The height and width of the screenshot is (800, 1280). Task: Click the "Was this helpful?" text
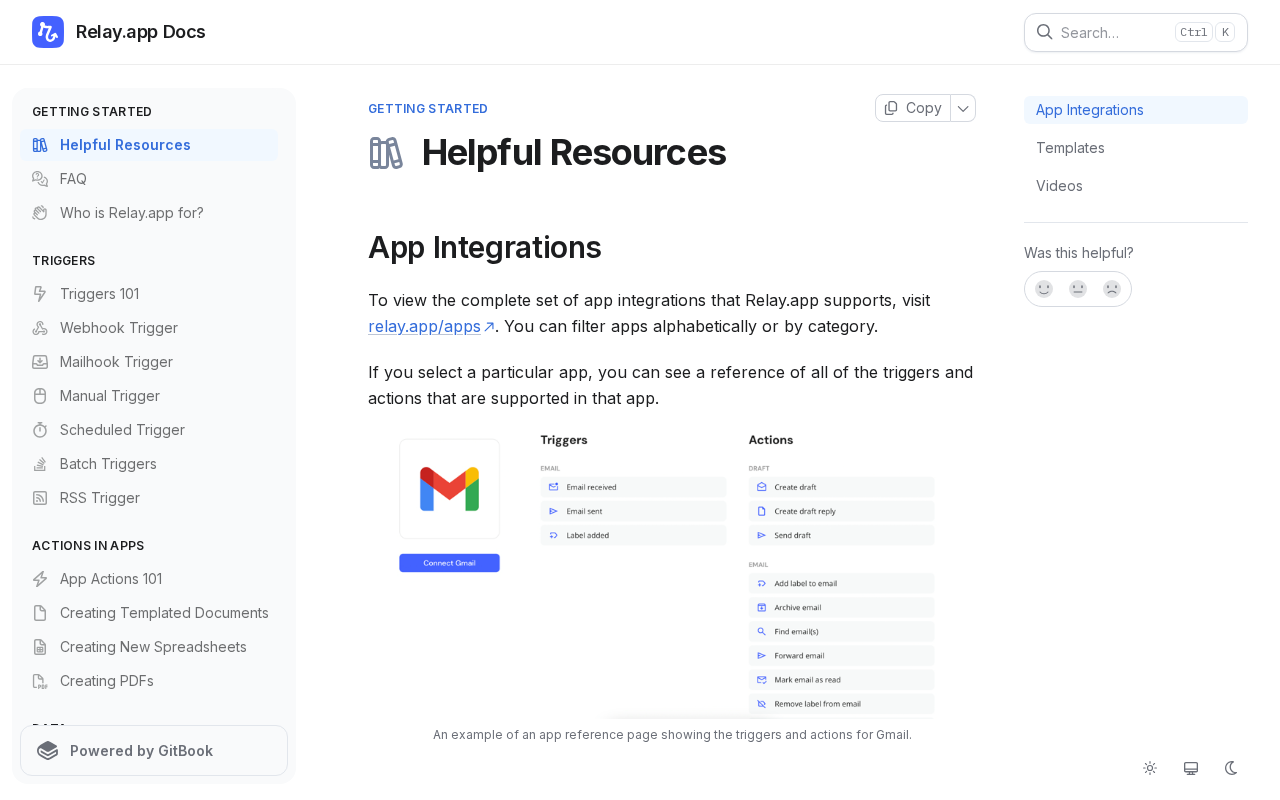pos(1079,253)
